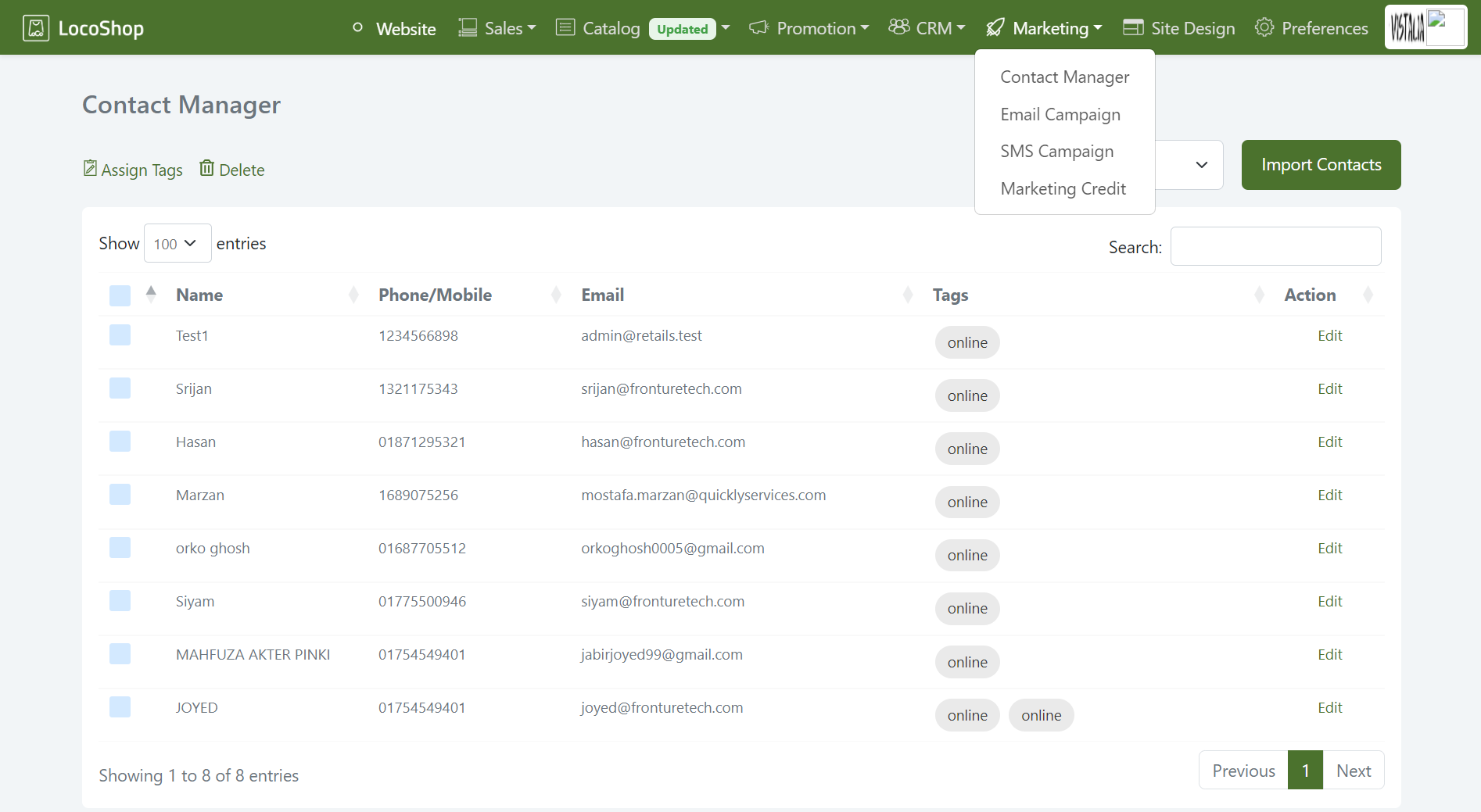The image size is (1481, 812).
Task: Click the LocoShop logo icon
Action: pyautogui.click(x=36, y=28)
